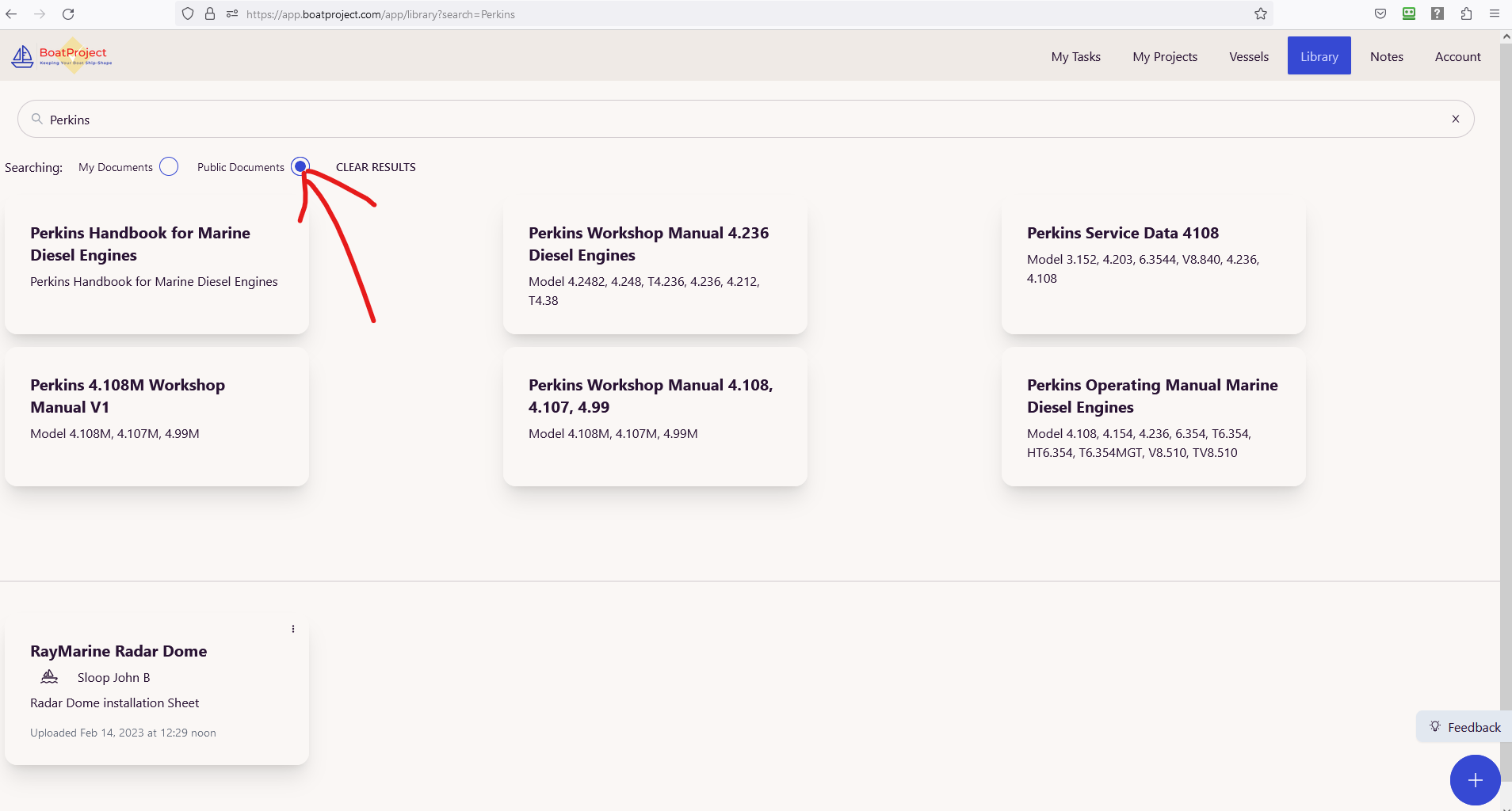Open Perkins Operating Manual Marine Diesel Engines
The width and height of the screenshot is (1512, 811).
[x=1153, y=417]
